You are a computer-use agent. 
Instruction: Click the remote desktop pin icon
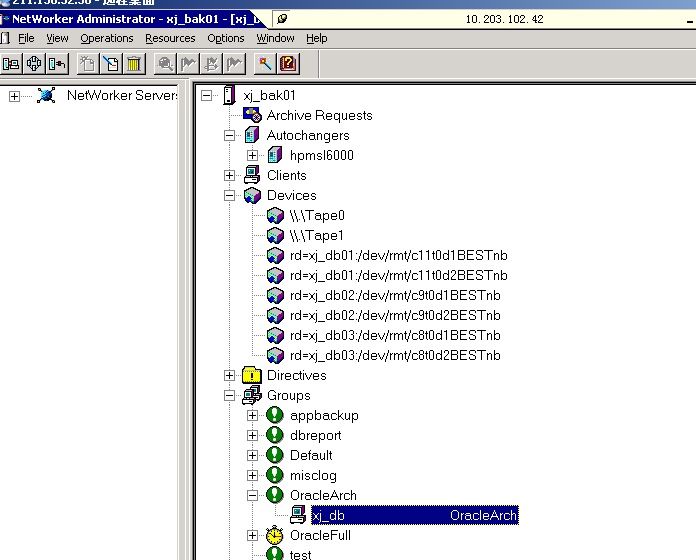pyautogui.click(x=282, y=19)
